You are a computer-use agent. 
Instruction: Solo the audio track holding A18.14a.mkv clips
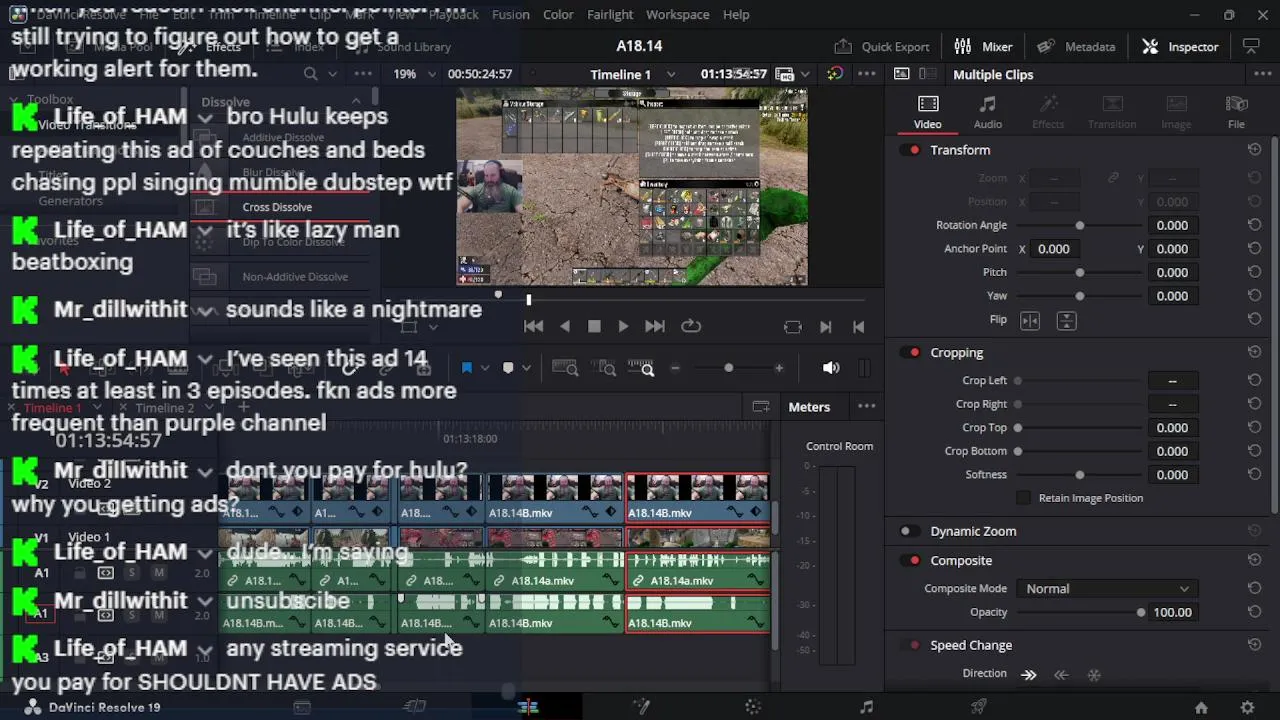[x=131, y=573]
